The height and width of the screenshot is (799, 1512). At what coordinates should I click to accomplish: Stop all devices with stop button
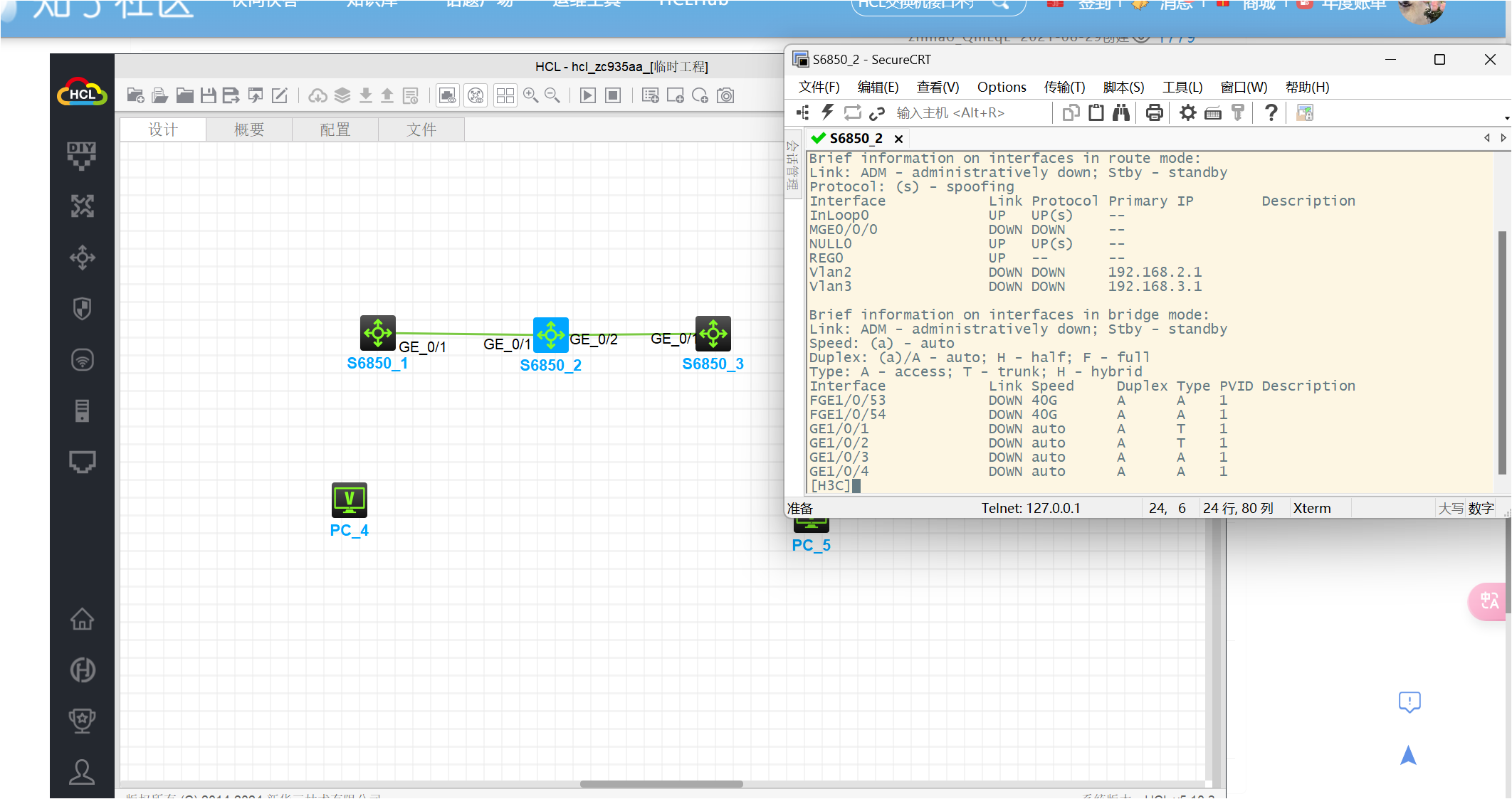click(x=613, y=95)
